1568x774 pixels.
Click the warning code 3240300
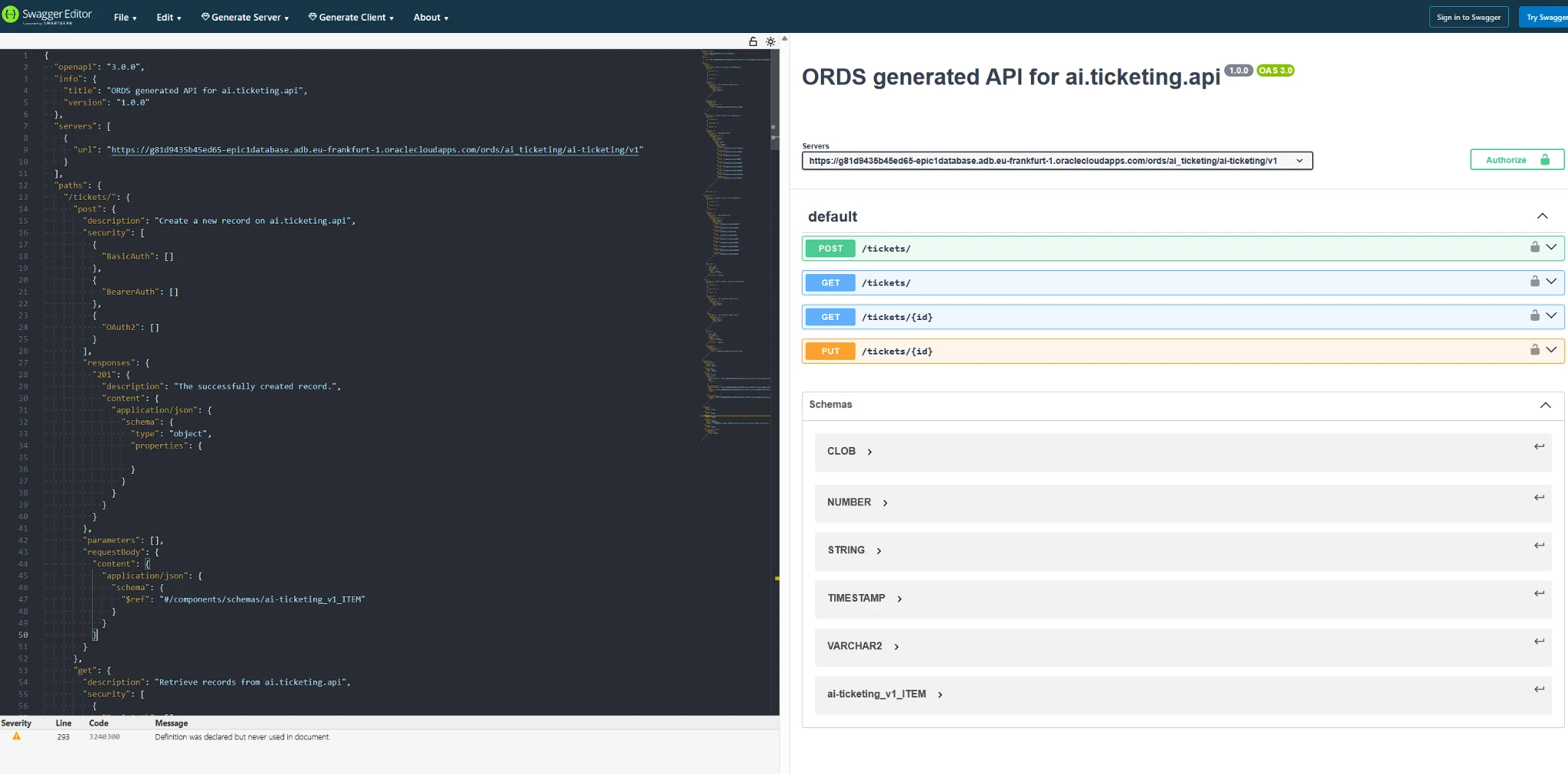104,737
